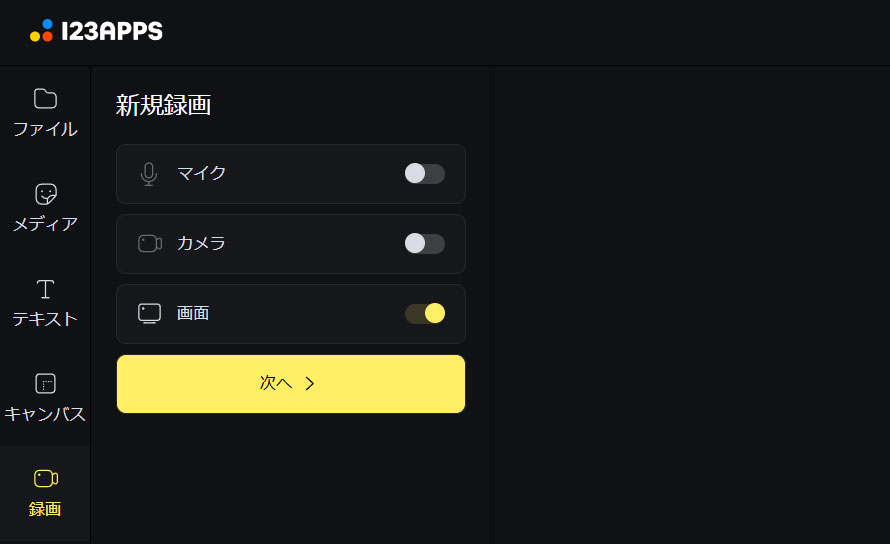890x544 pixels.
Task: Open the ファイル folder icon in sidebar
Action: (x=45, y=98)
